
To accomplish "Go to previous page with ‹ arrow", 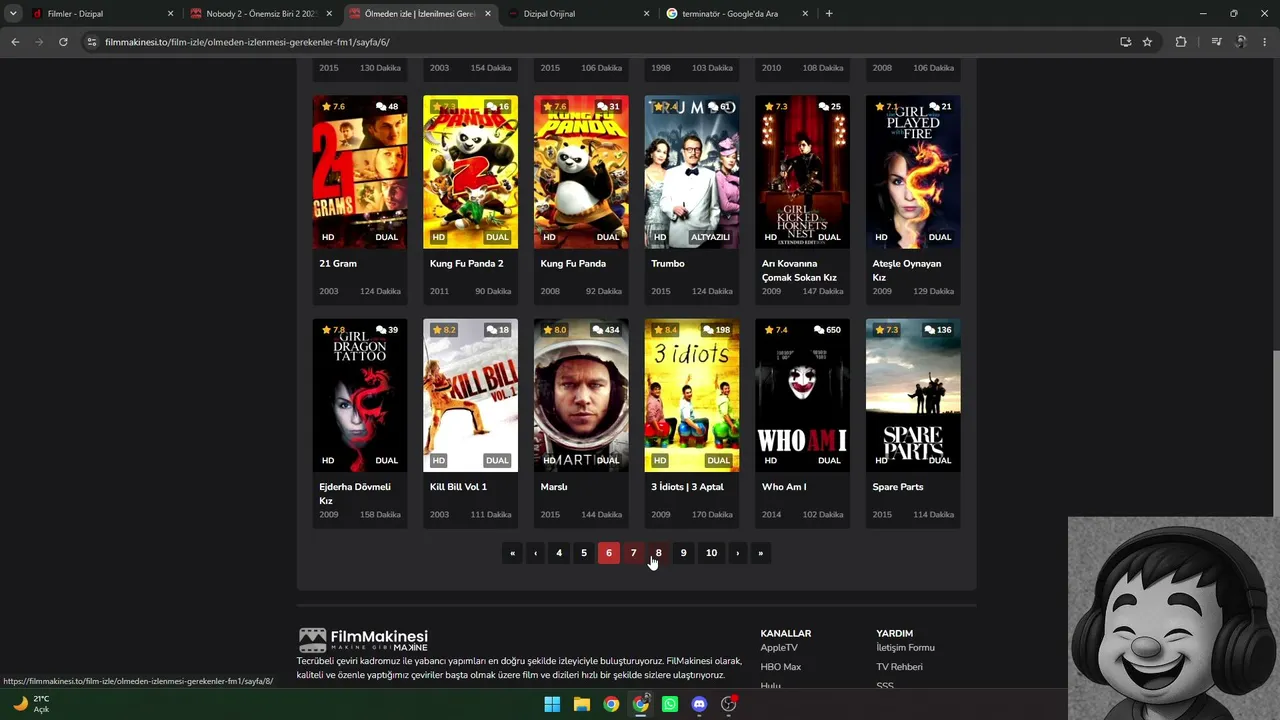I will point(536,553).
